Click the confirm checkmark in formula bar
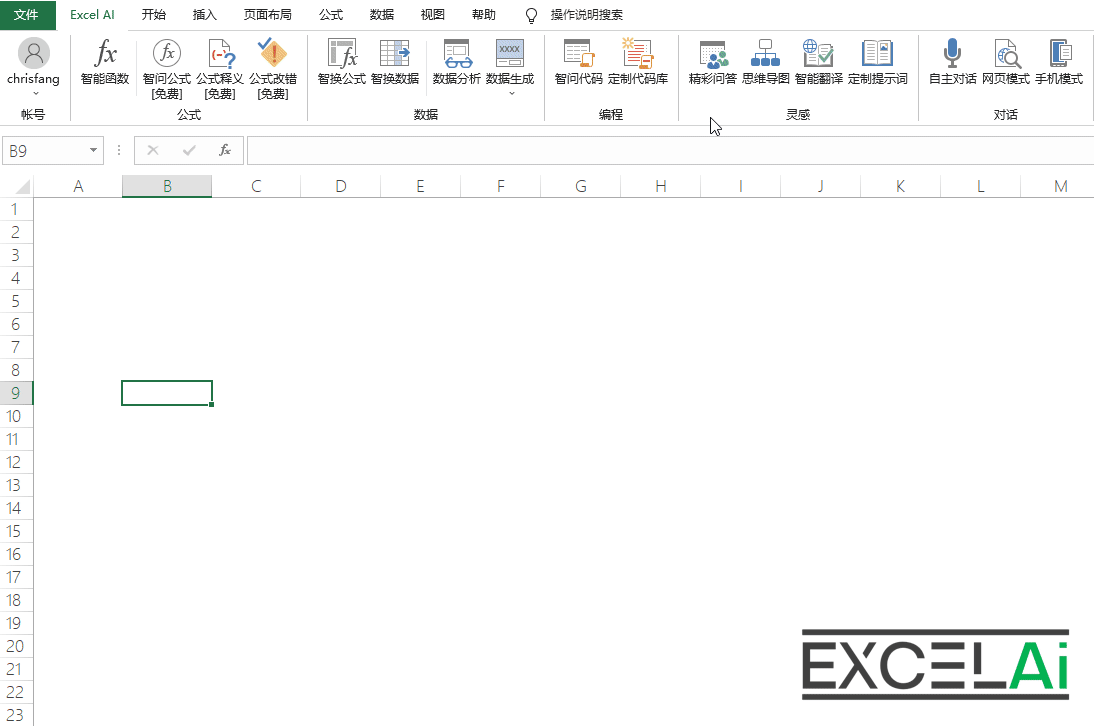This screenshot has width=1094, height=726. pyautogui.click(x=188, y=151)
